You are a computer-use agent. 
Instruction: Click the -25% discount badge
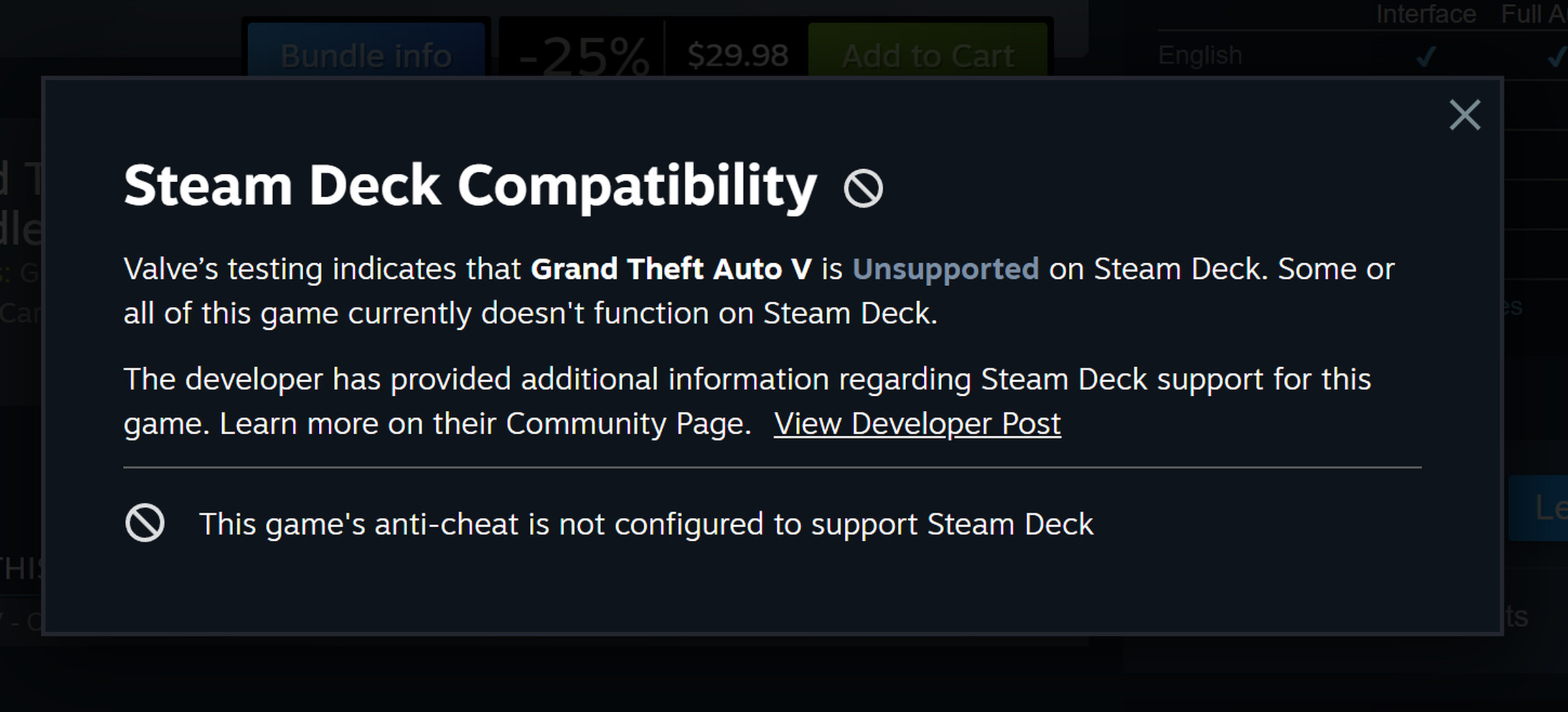[583, 56]
